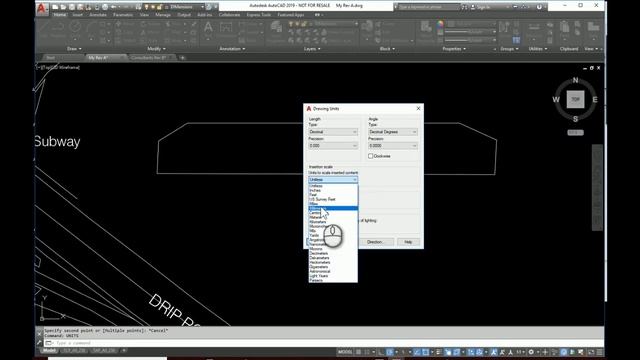Click the TOP face of the ViewCube
Screen dimensions: 640x360
pos(575,99)
